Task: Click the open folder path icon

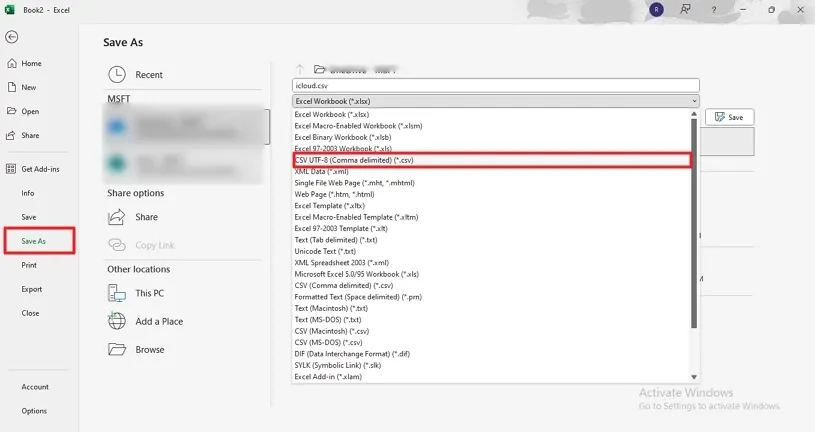Action: tap(319, 69)
